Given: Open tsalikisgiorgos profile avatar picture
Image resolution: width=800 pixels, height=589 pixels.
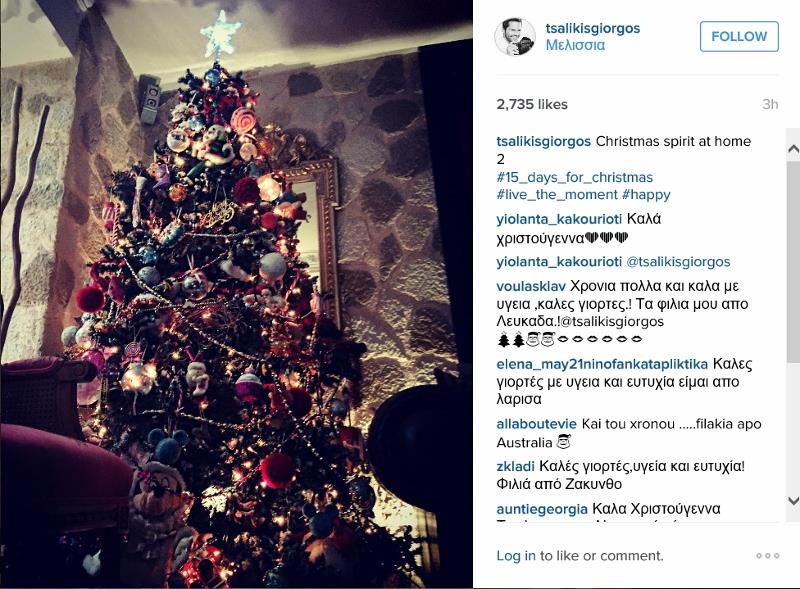Looking at the screenshot, I should tap(515, 37).
